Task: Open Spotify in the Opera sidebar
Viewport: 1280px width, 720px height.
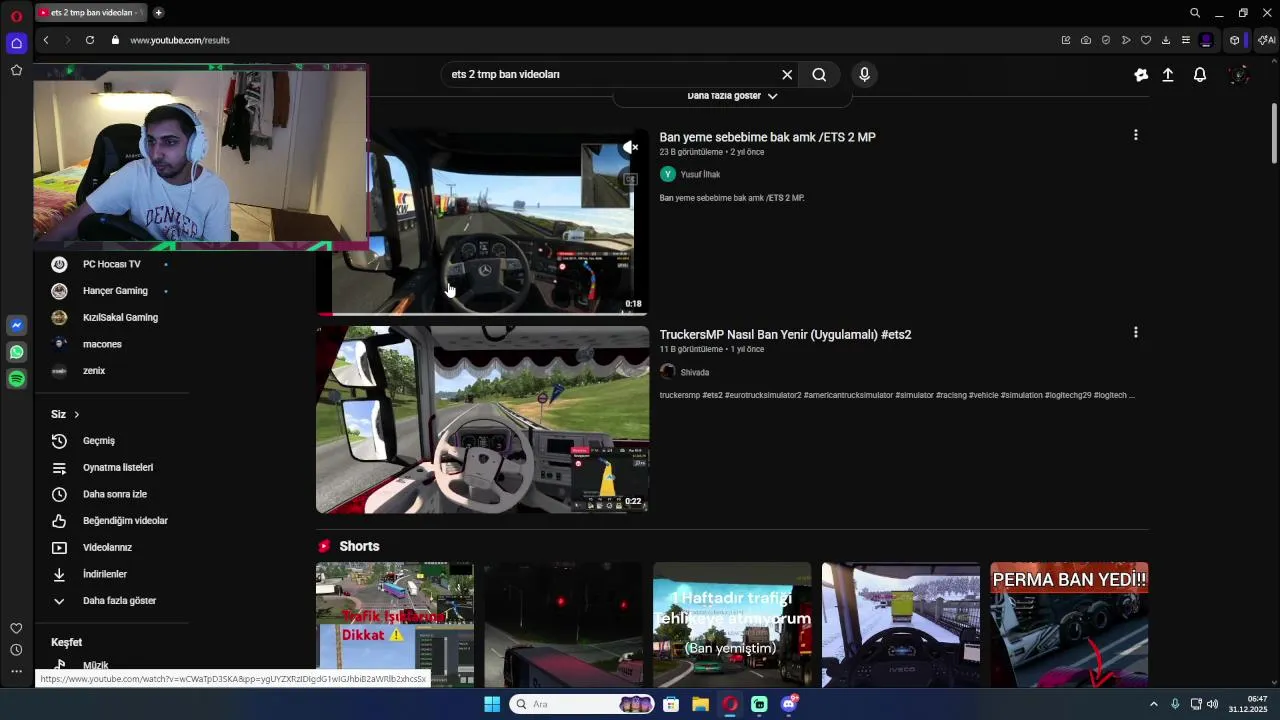Action: 16,379
